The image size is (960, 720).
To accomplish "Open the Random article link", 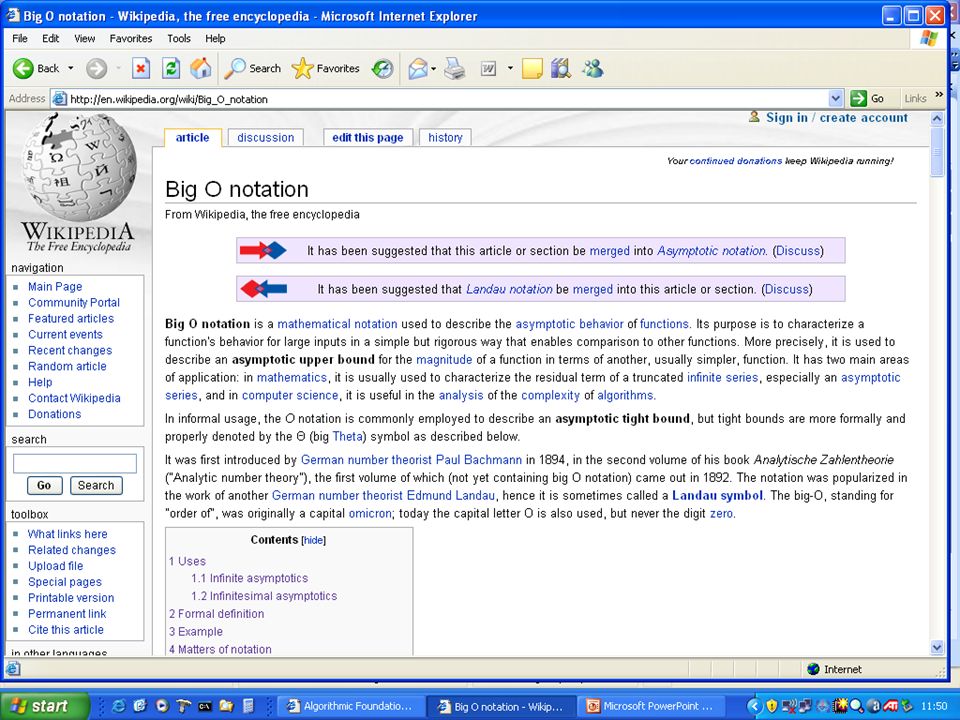I will [x=67, y=366].
